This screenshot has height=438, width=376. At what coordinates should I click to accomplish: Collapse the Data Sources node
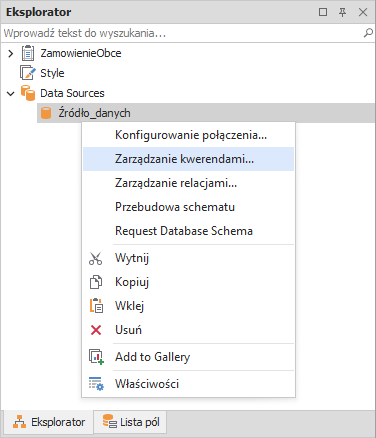11,93
